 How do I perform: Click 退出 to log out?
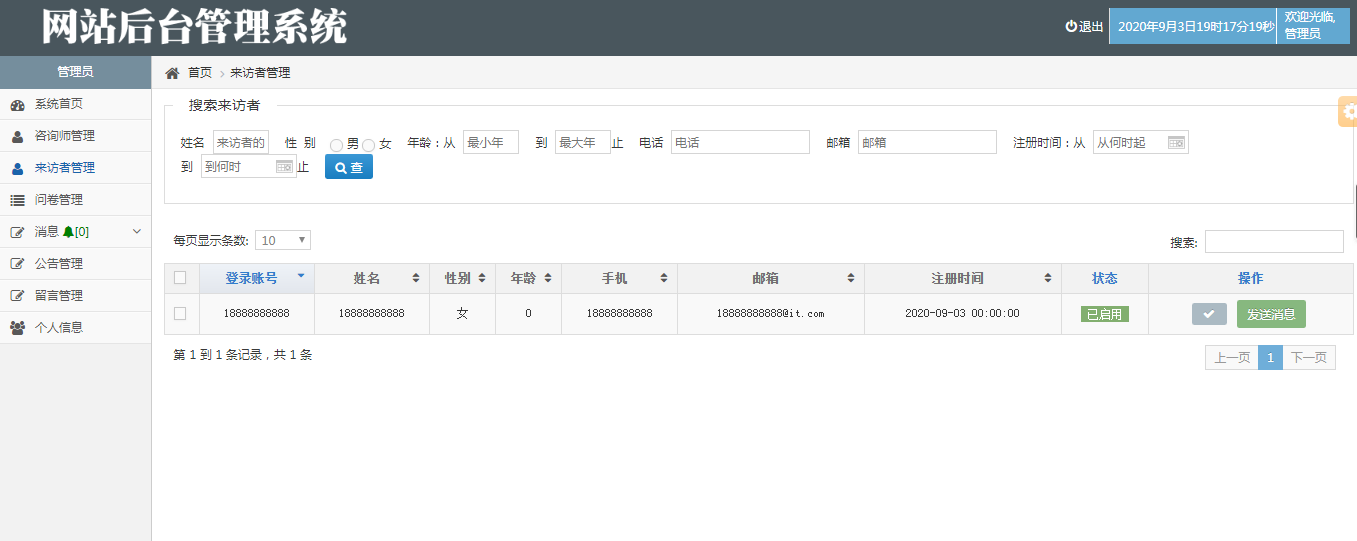click(1091, 27)
